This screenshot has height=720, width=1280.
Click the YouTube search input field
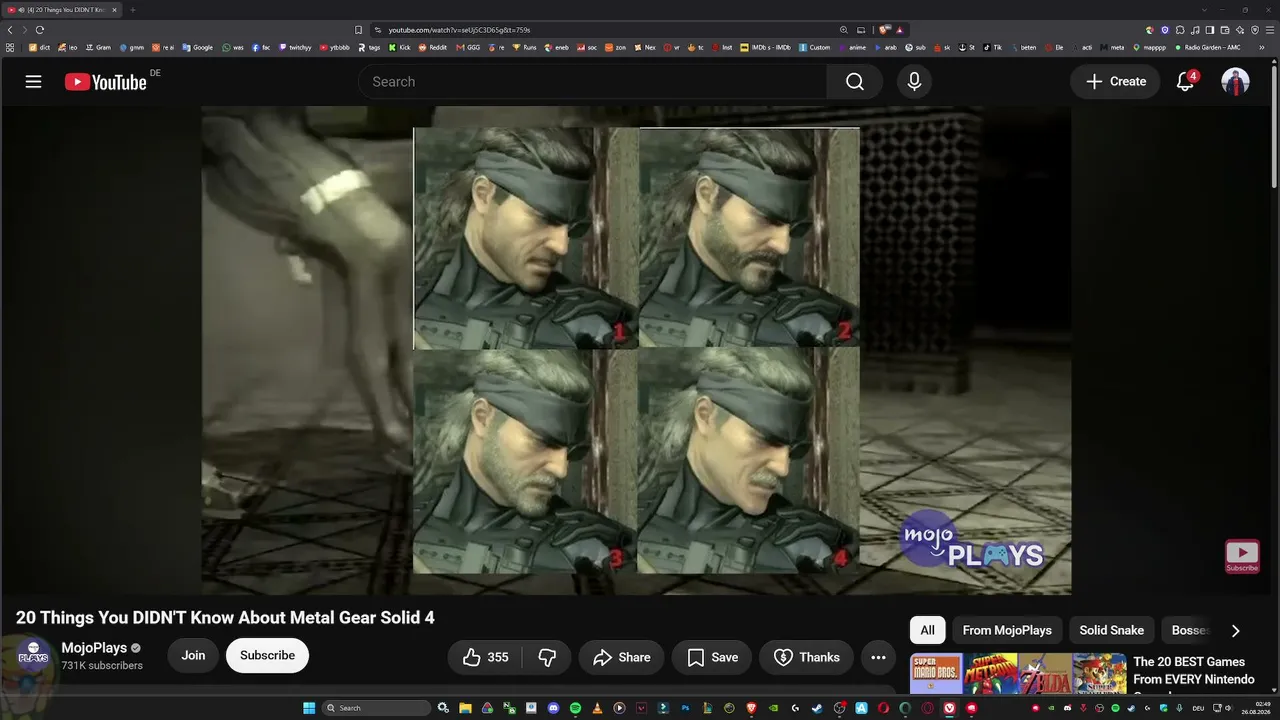(592, 82)
